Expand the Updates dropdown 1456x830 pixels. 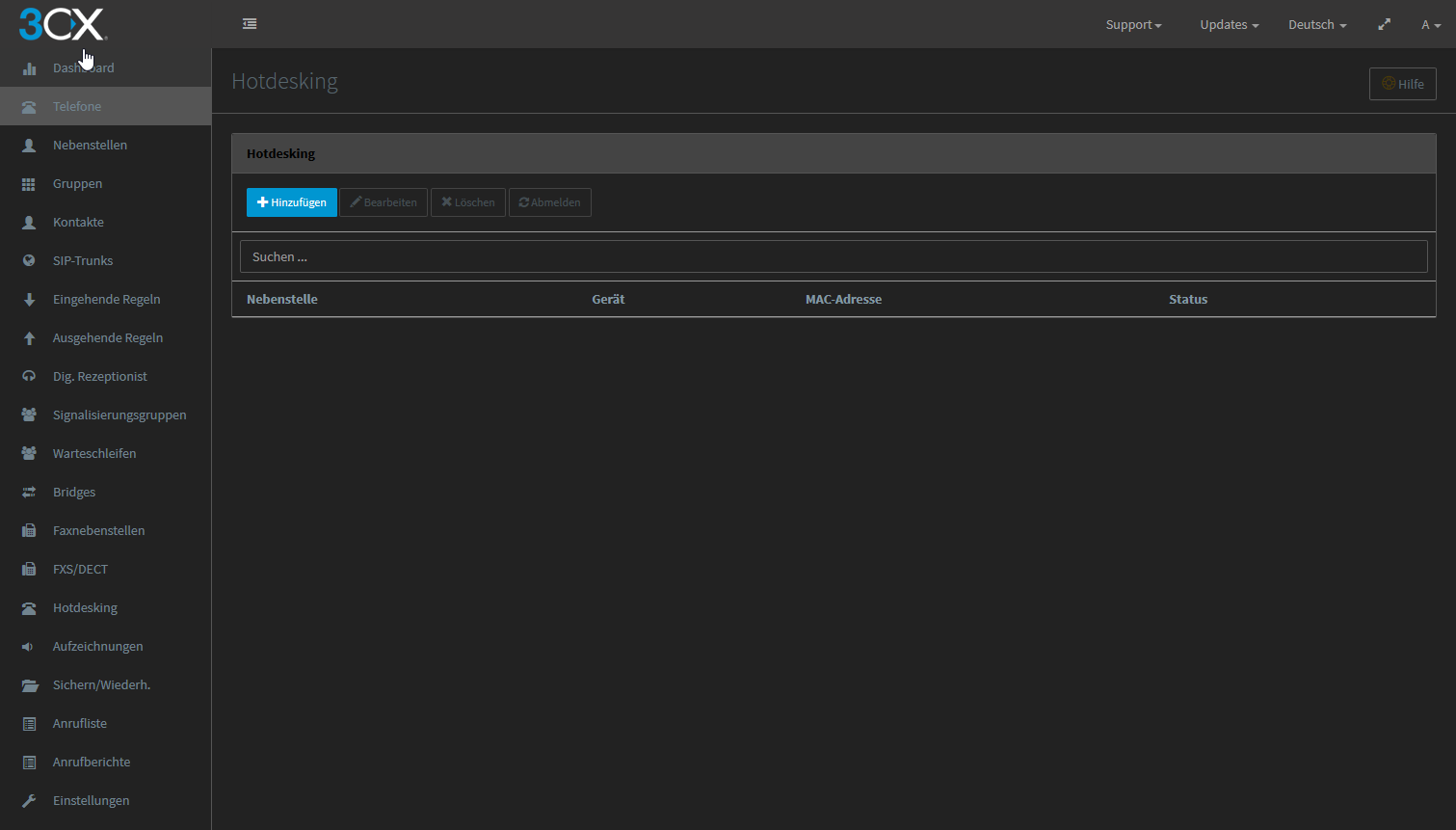pyautogui.click(x=1229, y=25)
